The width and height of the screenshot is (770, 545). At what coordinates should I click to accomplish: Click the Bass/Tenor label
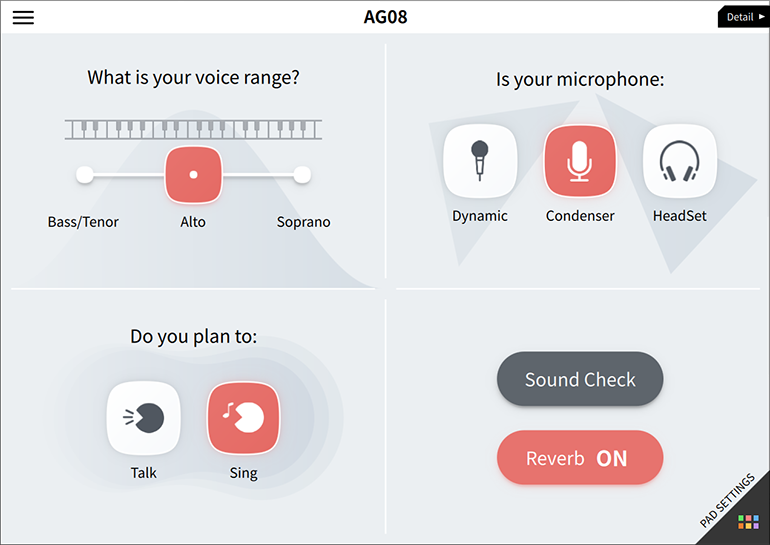(x=83, y=222)
